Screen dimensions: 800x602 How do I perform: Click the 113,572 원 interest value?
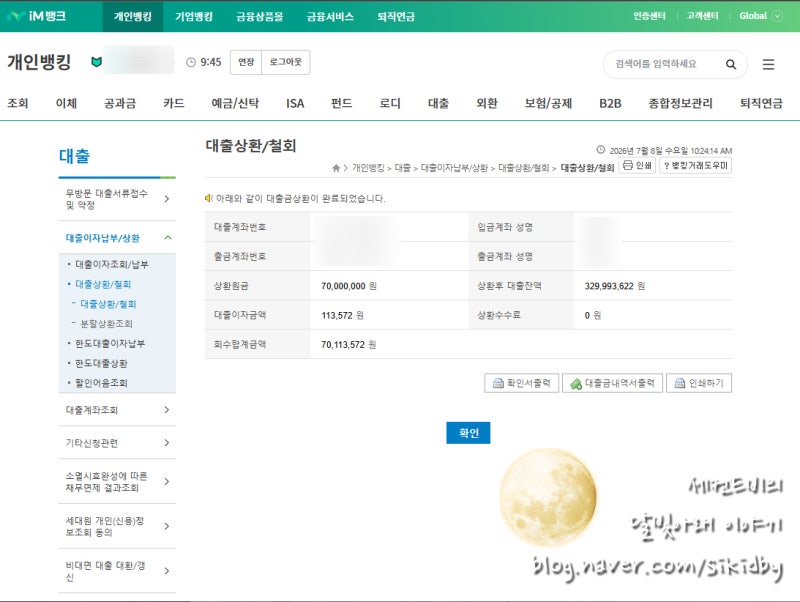[x=342, y=315]
